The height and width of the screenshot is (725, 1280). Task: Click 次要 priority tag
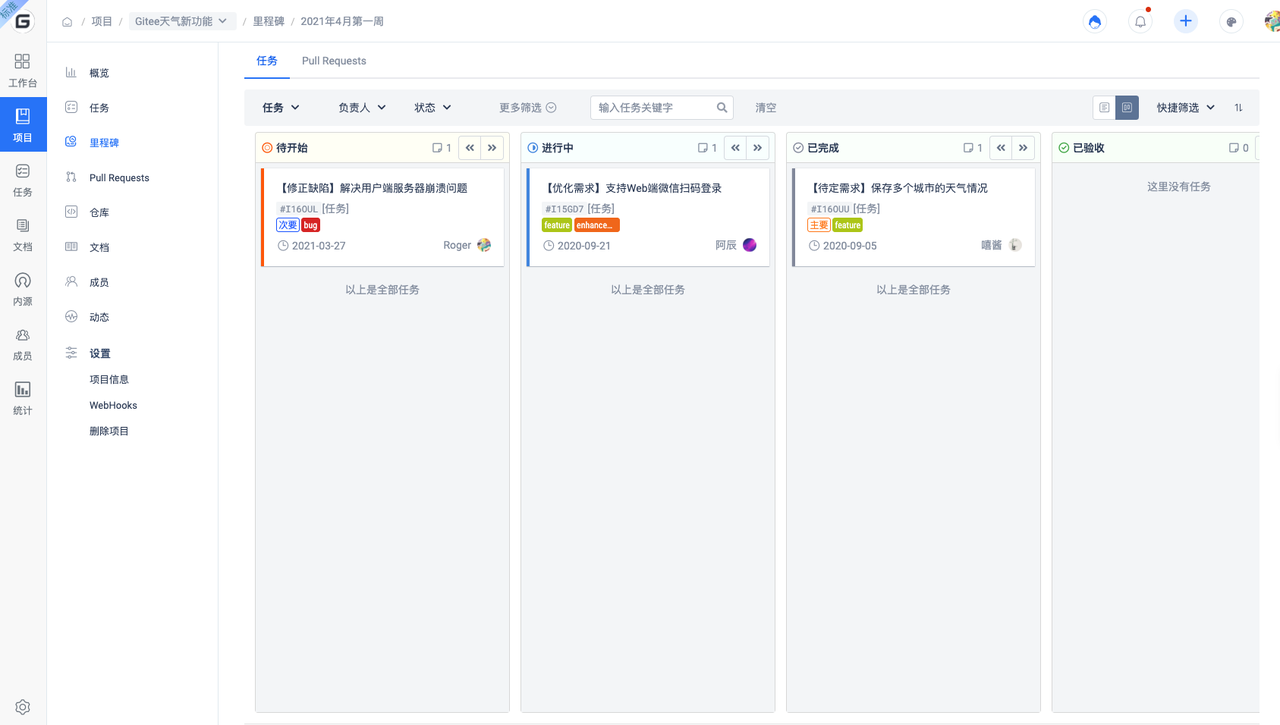coord(288,226)
